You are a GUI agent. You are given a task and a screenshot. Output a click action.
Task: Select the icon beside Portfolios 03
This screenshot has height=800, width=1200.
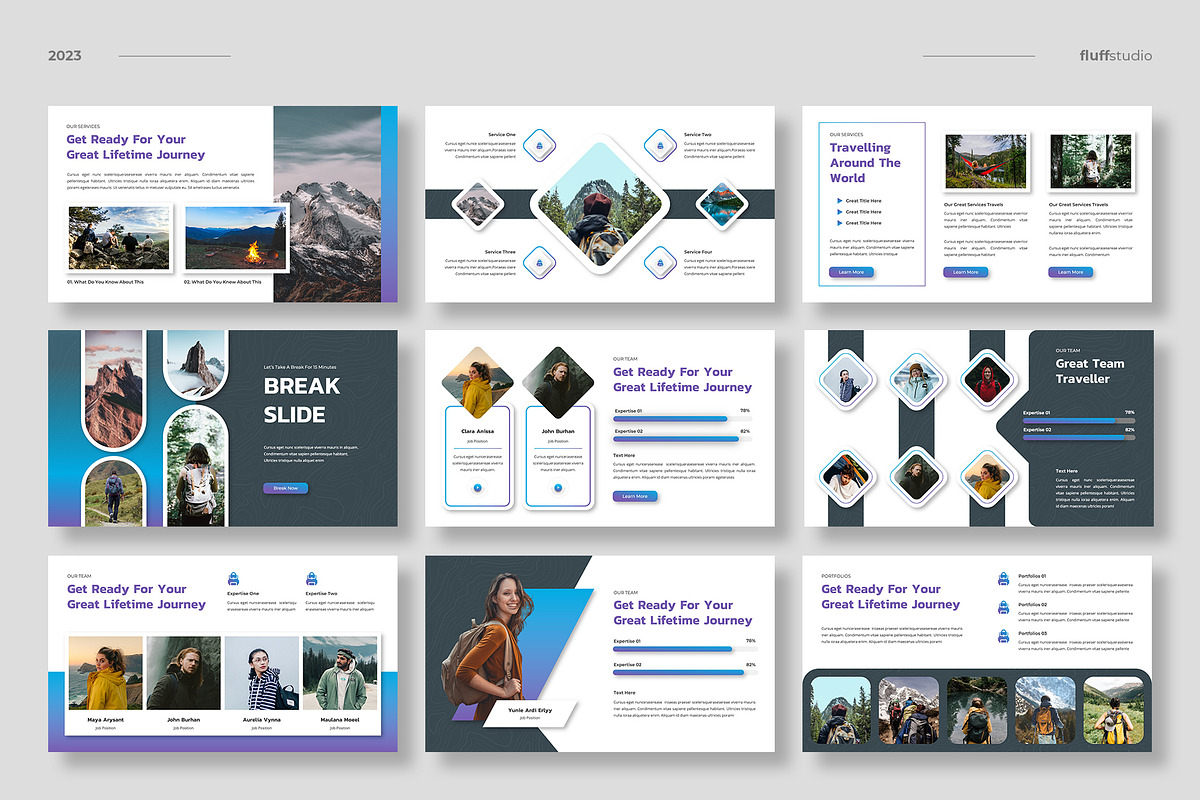[x=1003, y=636]
